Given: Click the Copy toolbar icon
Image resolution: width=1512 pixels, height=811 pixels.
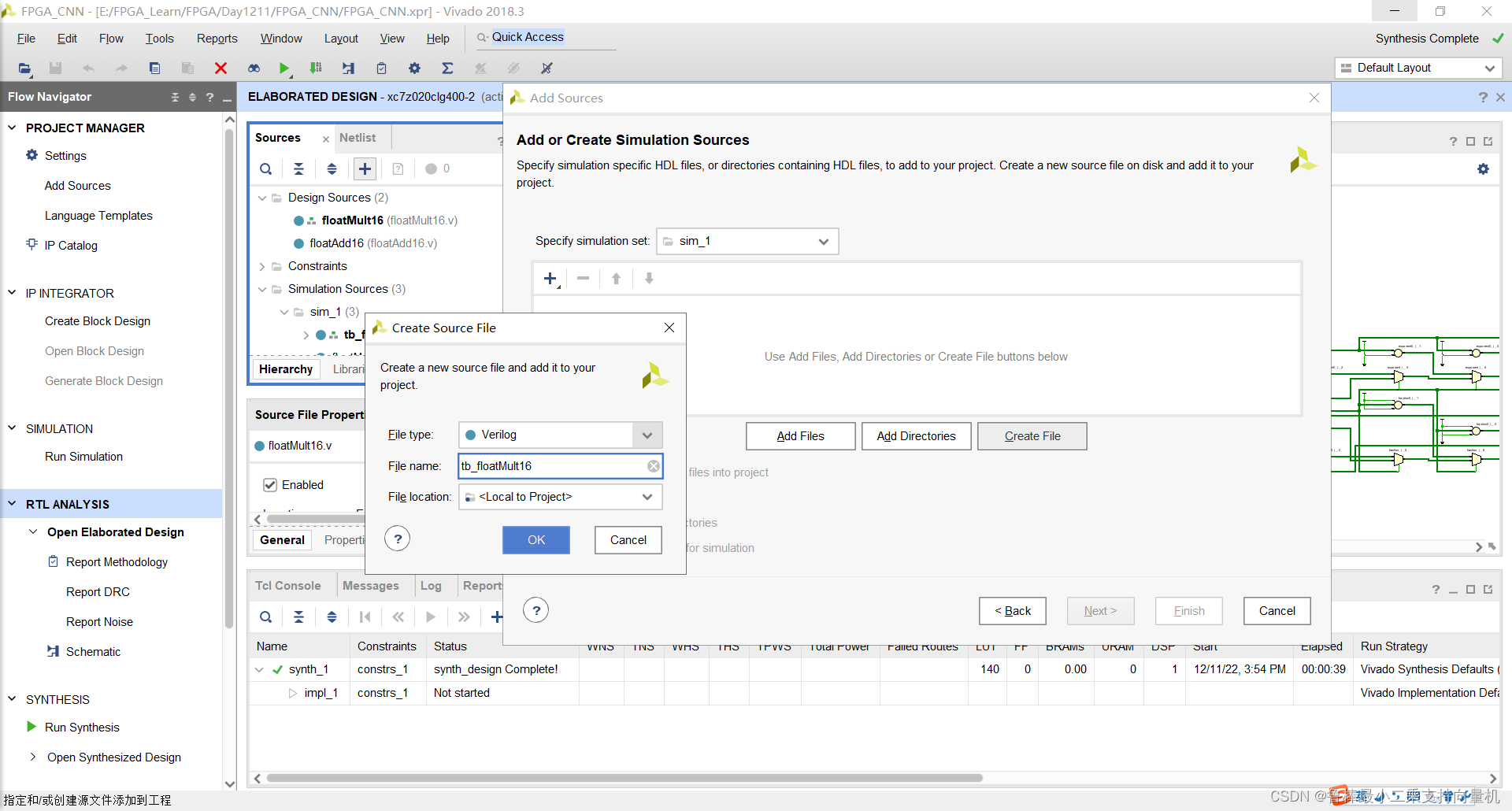Looking at the screenshot, I should click(154, 69).
